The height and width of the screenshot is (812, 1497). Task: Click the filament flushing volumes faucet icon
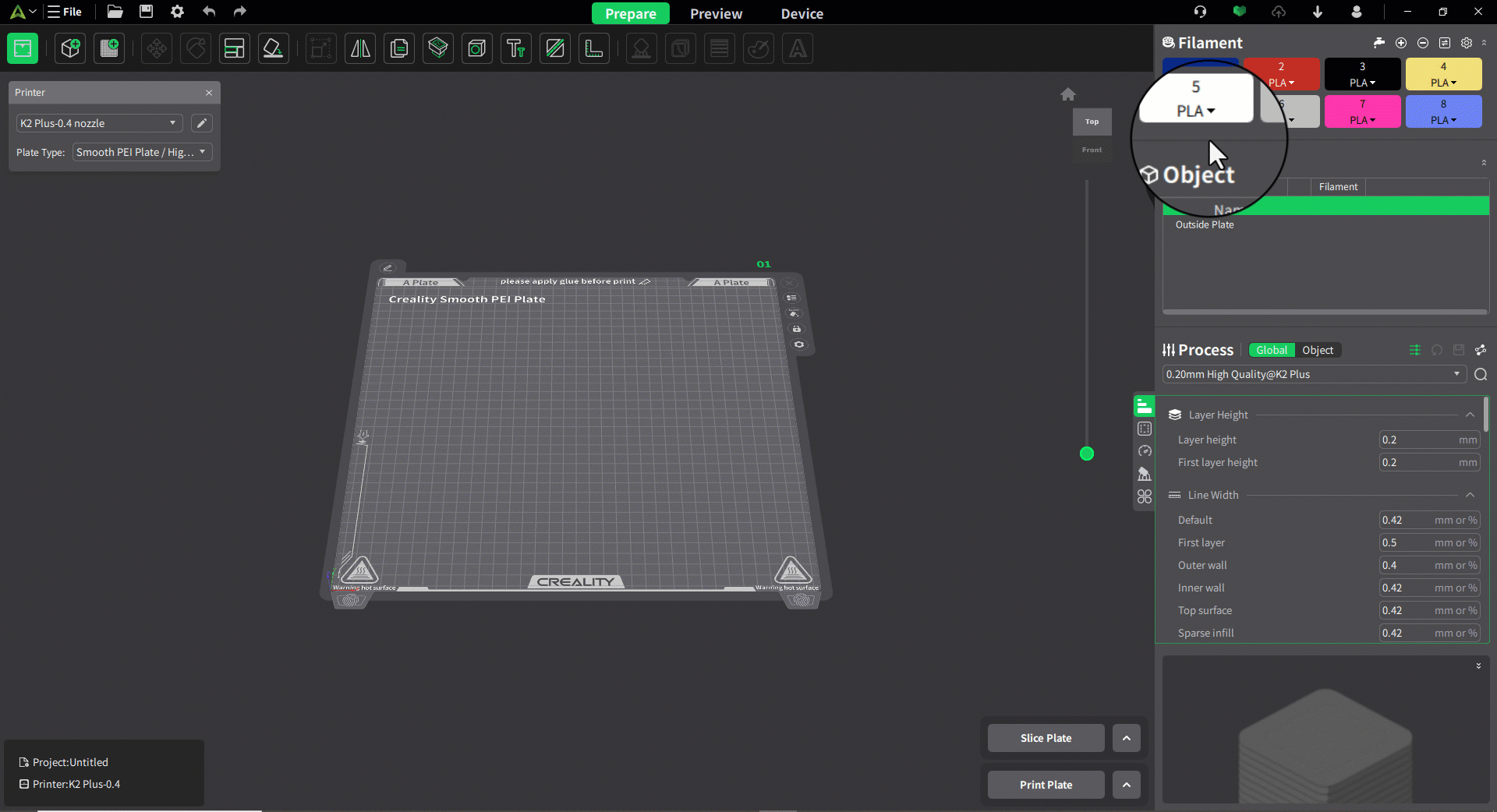(1378, 43)
